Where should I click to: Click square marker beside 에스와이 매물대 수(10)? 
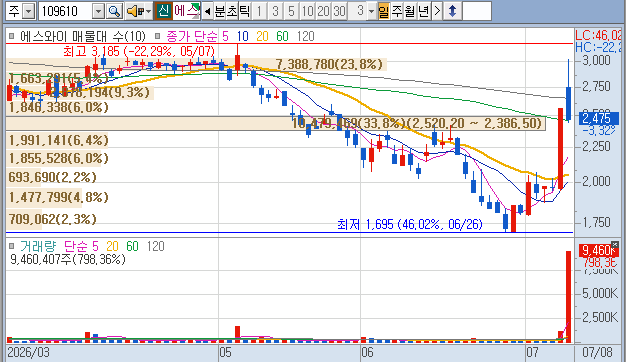(x=12, y=36)
